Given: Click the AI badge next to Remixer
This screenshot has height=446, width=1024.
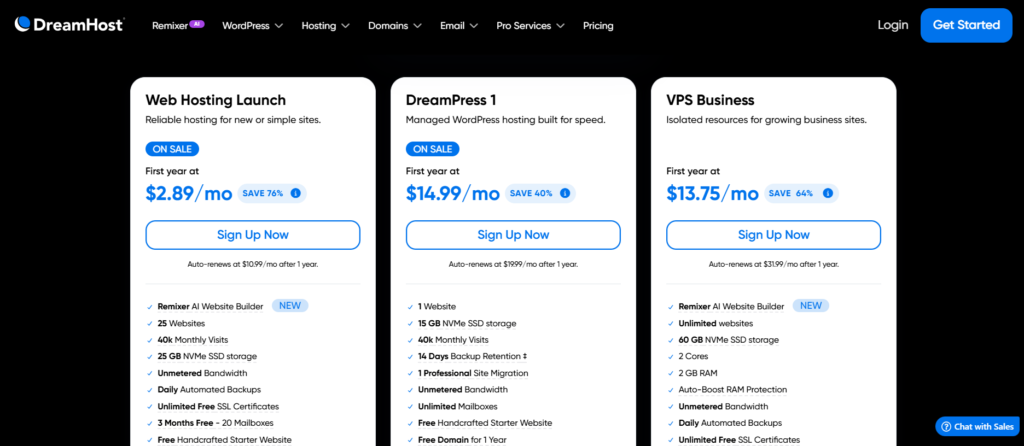Looking at the screenshot, I should point(197,24).
